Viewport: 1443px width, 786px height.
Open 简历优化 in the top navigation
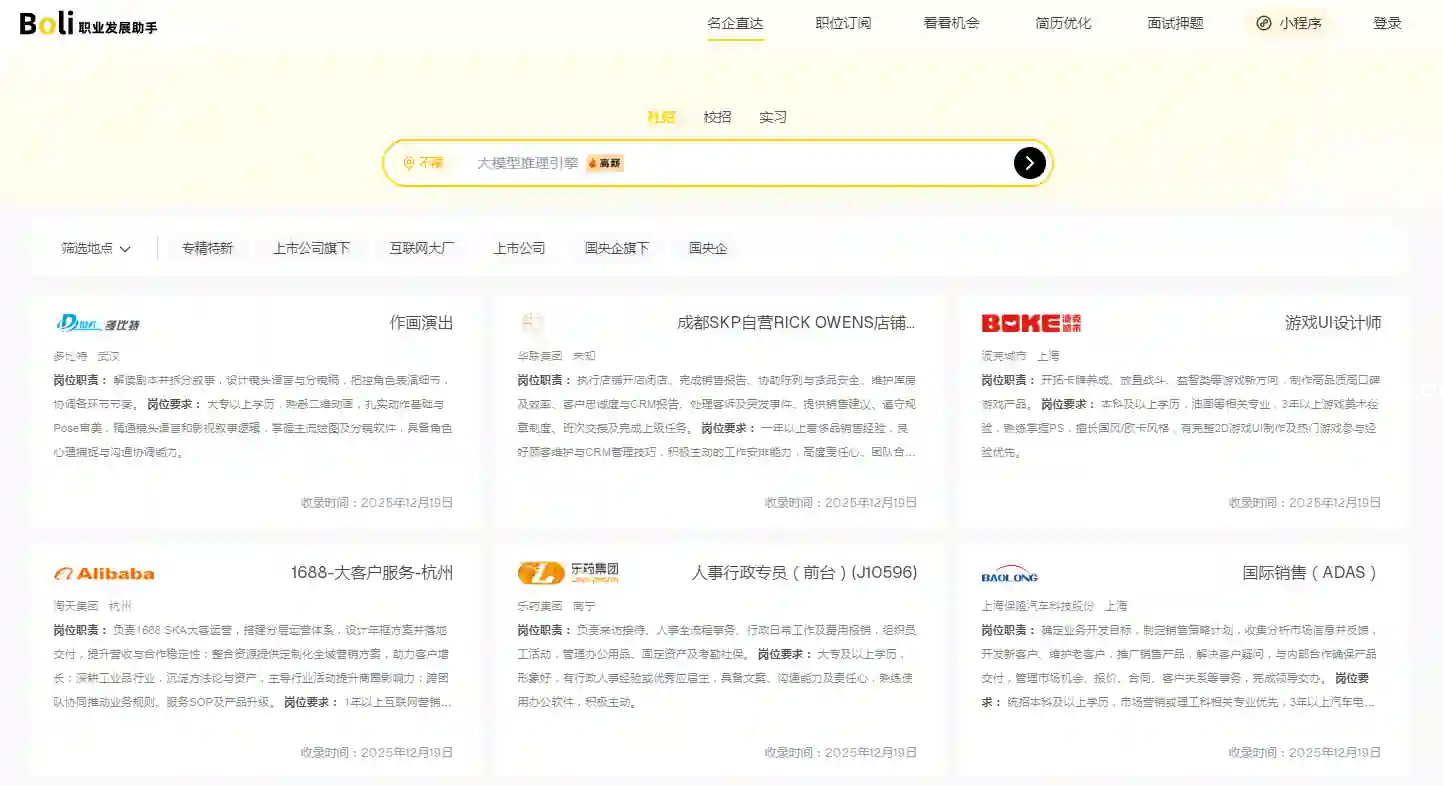[x=1063, y=23]
